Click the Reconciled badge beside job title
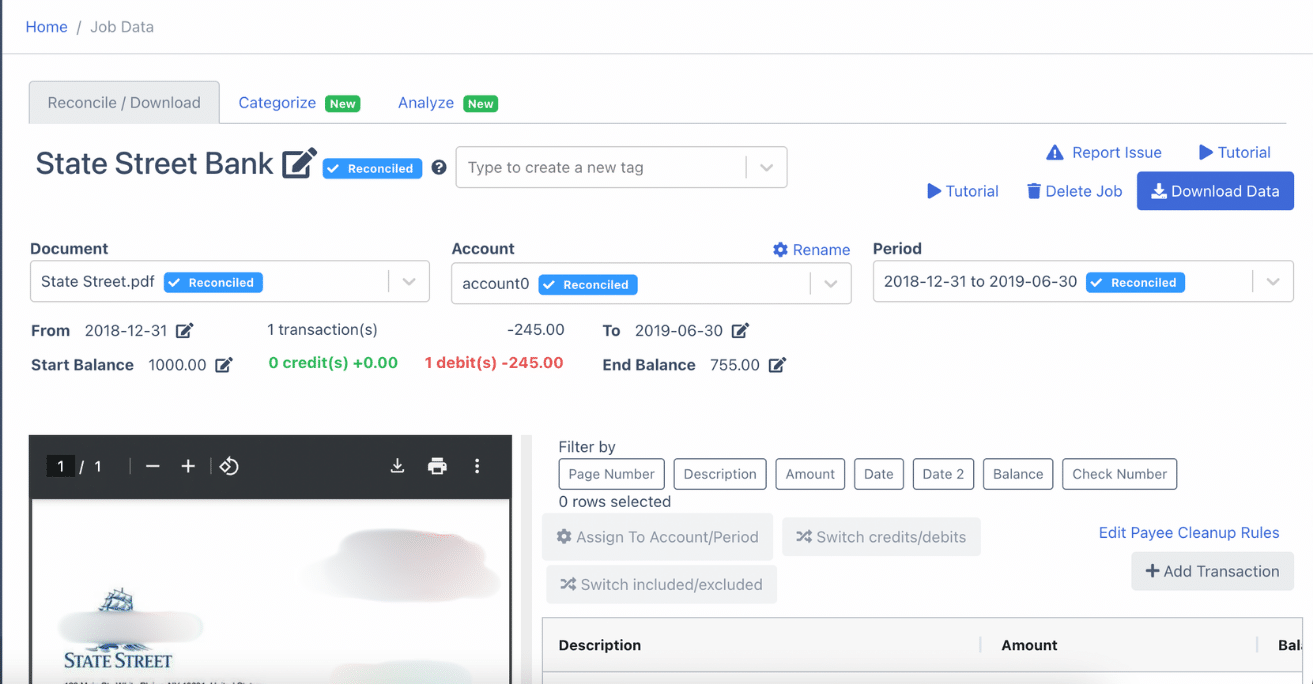Viewport: 1314px width, 685px height. coord(373,169)
